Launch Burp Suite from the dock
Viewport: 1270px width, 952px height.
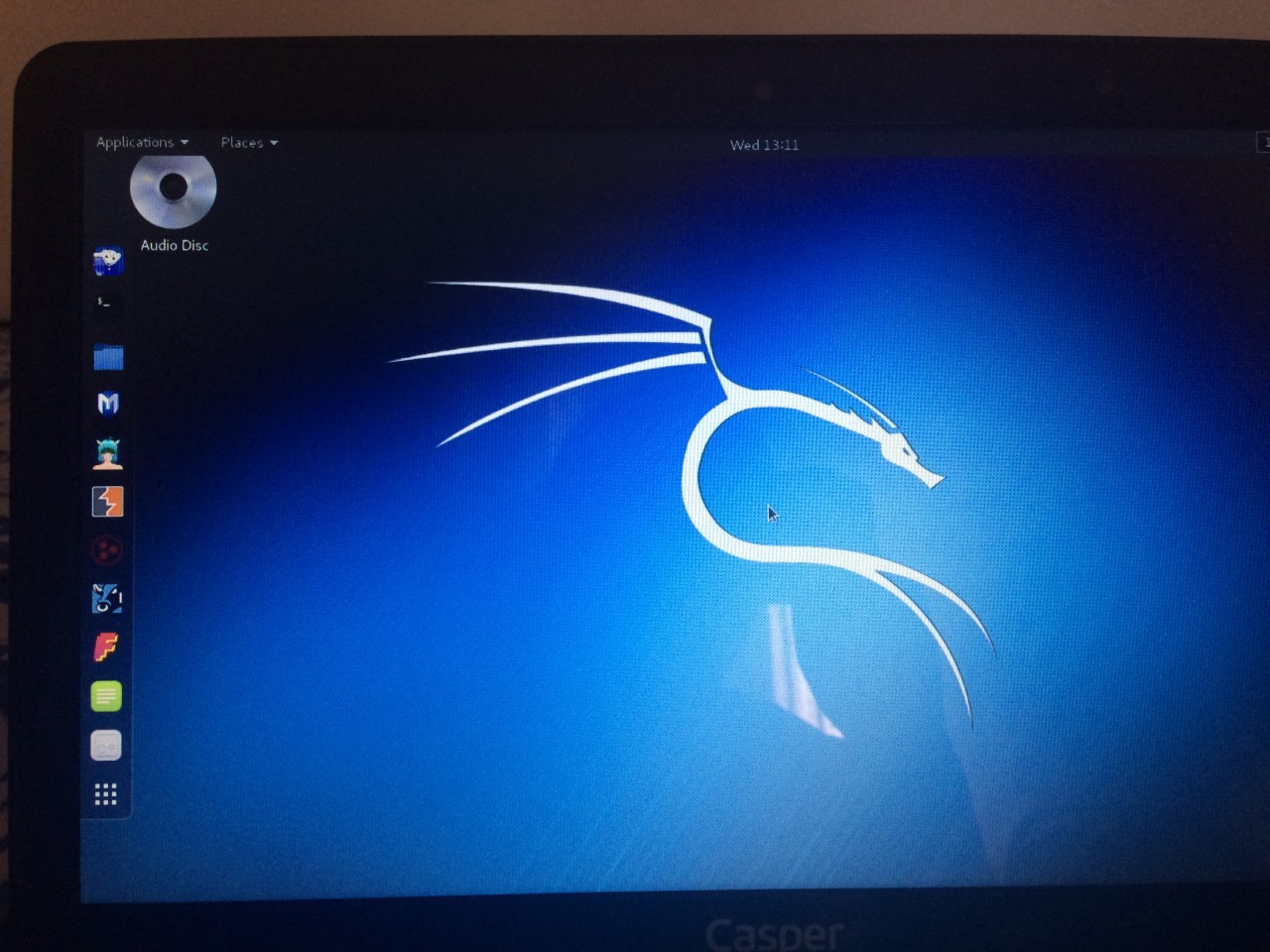[107, 502]
